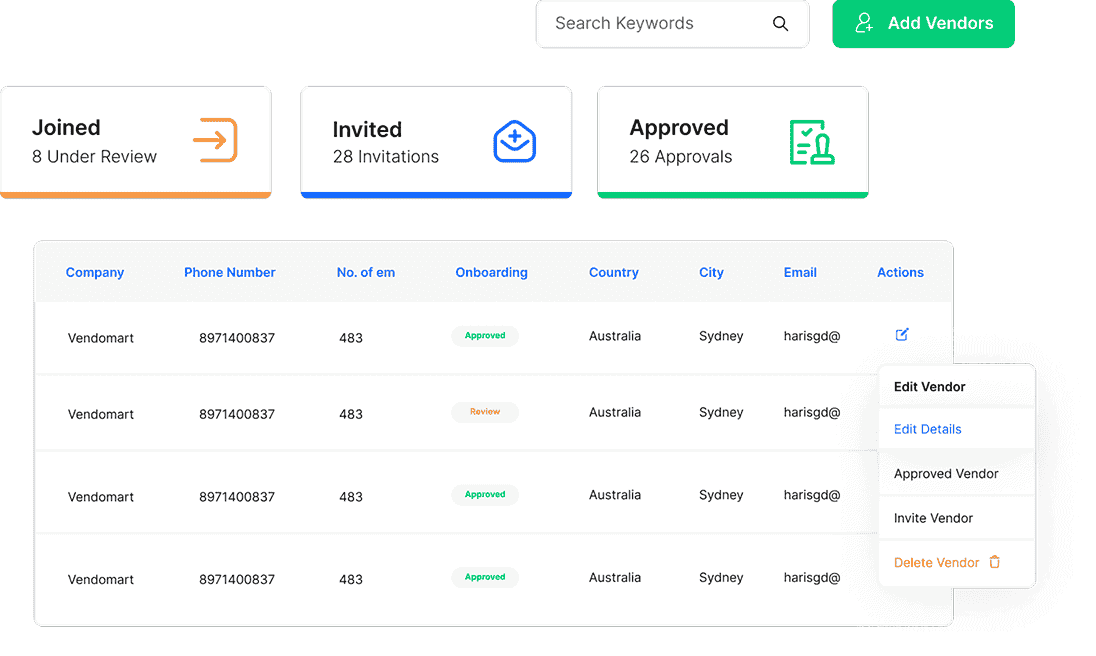The width and height of the screenshot is (1096, 656).
Task: Click the Search Keywords input field
Action: coord(672,24)
